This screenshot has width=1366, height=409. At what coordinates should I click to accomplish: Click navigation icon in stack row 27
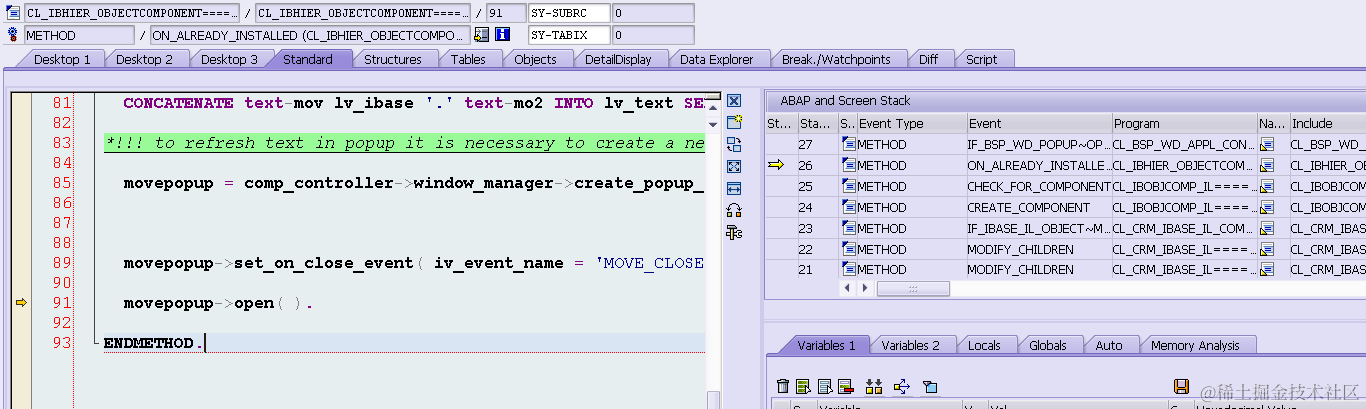[x=1267, y=145]
